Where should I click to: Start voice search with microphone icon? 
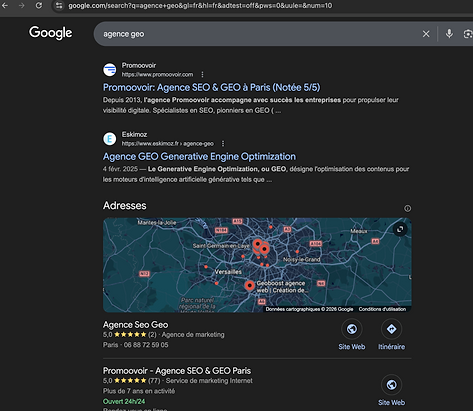click(x=449, y=33)
